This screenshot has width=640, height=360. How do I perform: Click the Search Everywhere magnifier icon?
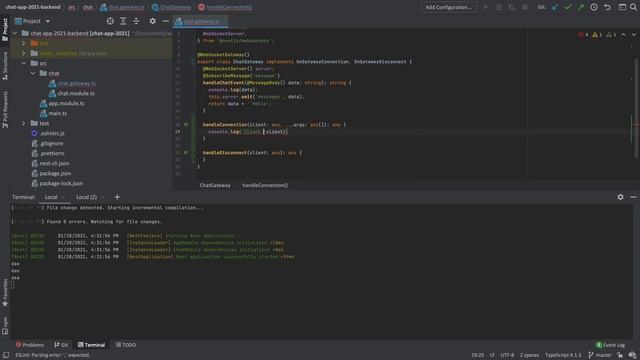pos(633,7)
